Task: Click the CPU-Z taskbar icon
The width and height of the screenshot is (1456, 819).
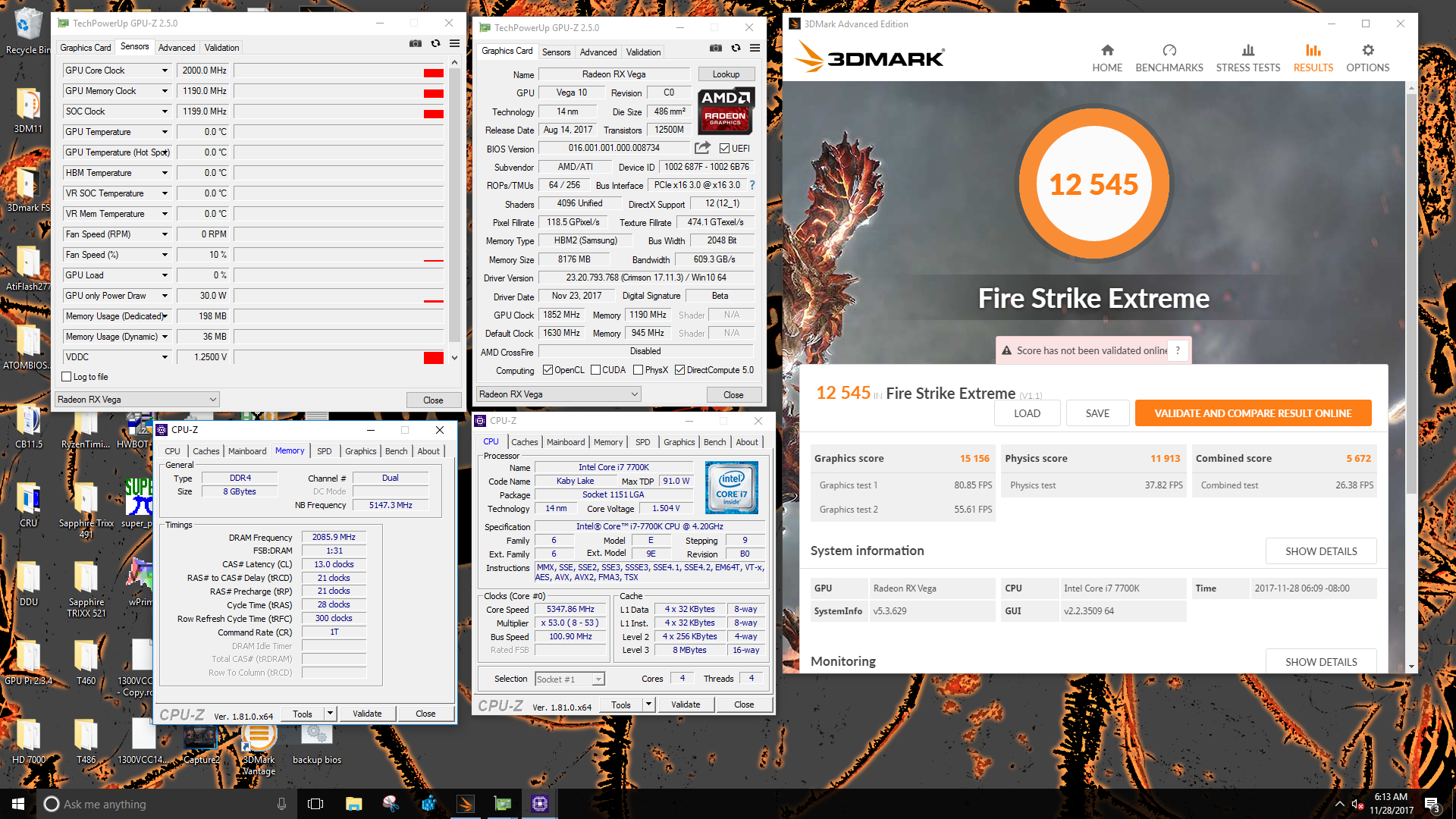Action: click(x=540, y=804)
